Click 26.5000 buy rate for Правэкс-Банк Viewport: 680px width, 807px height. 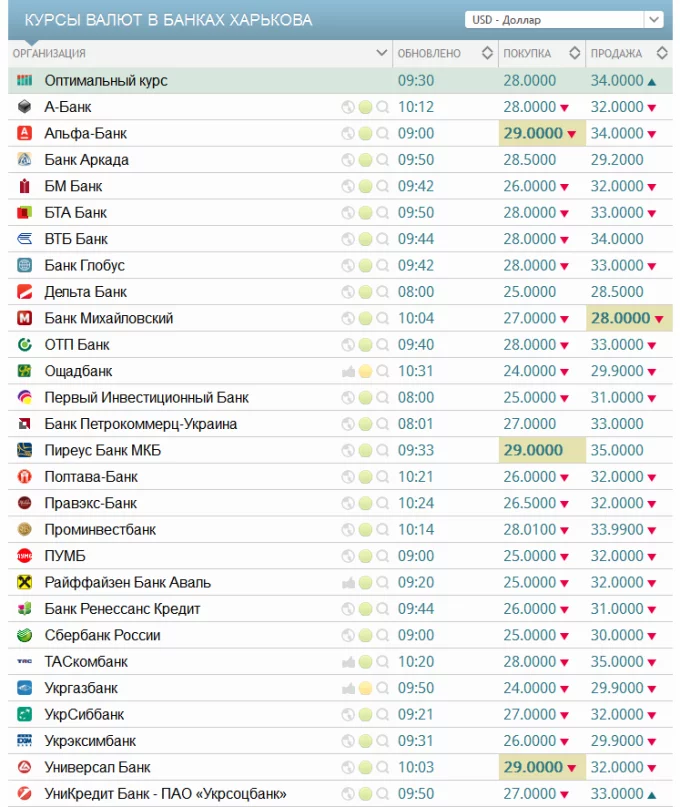(530, 503)
